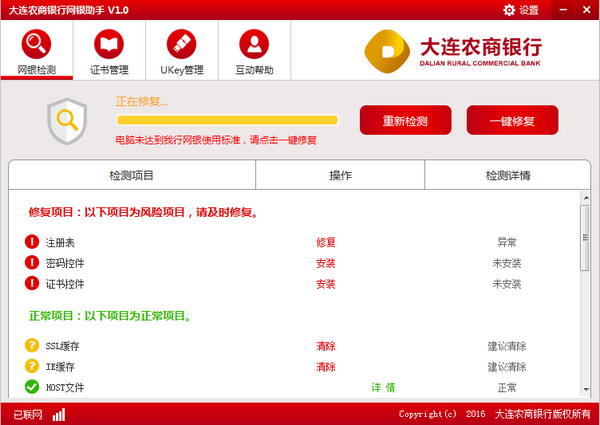Click the 操作 column header
This screenshot has height=425, width=600.
[340, 175]
